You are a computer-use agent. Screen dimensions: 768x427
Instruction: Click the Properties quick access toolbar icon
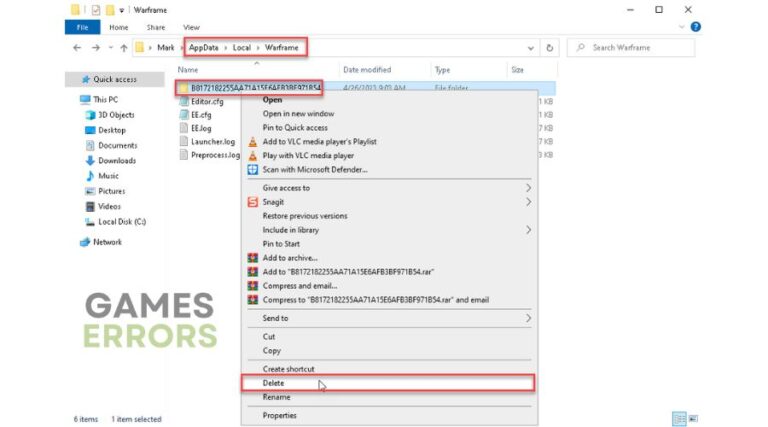click(96, 10)
